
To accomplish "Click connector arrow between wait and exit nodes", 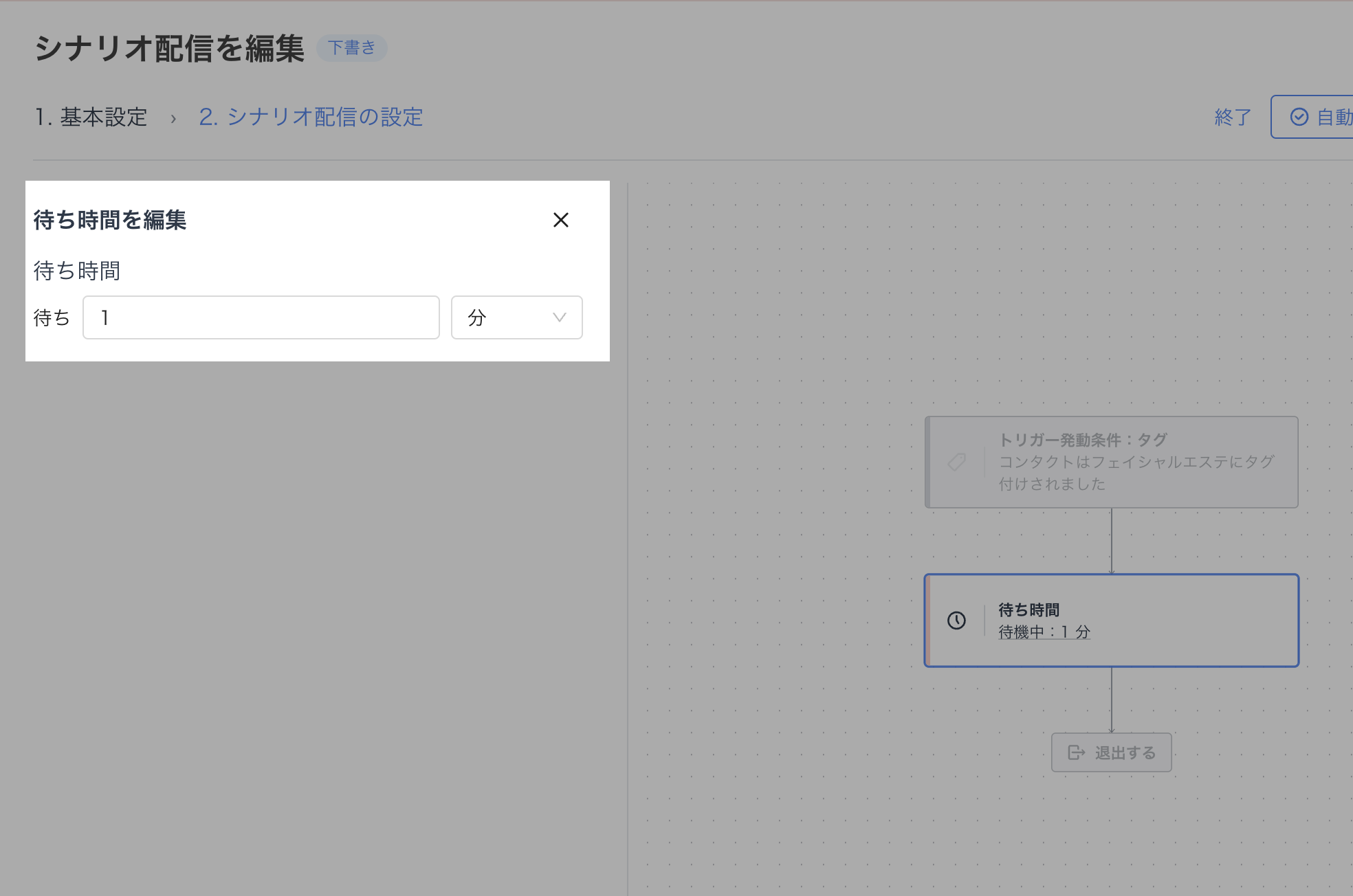I will point(1111,701).
